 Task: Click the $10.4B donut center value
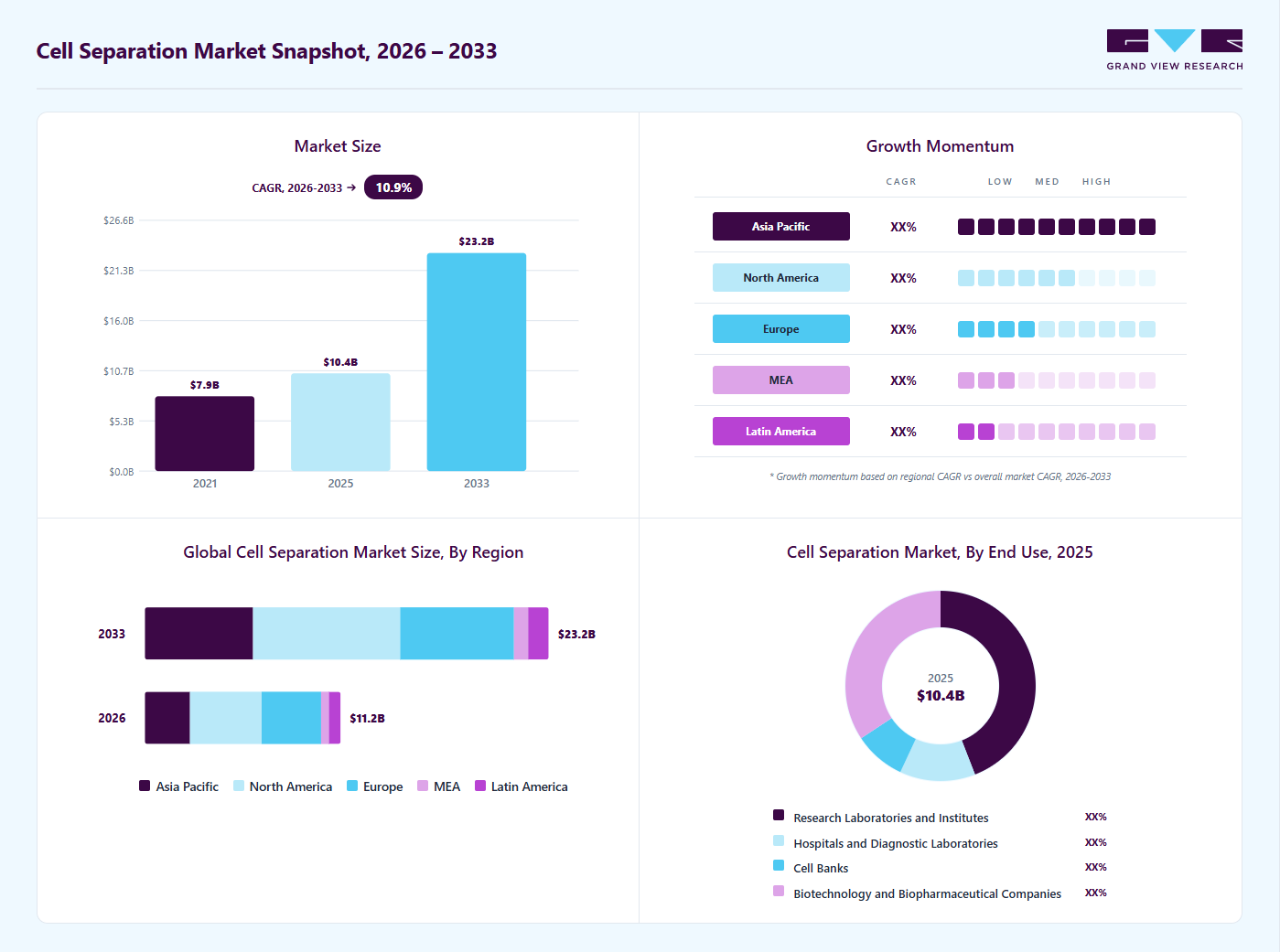[x=941, y=696]
